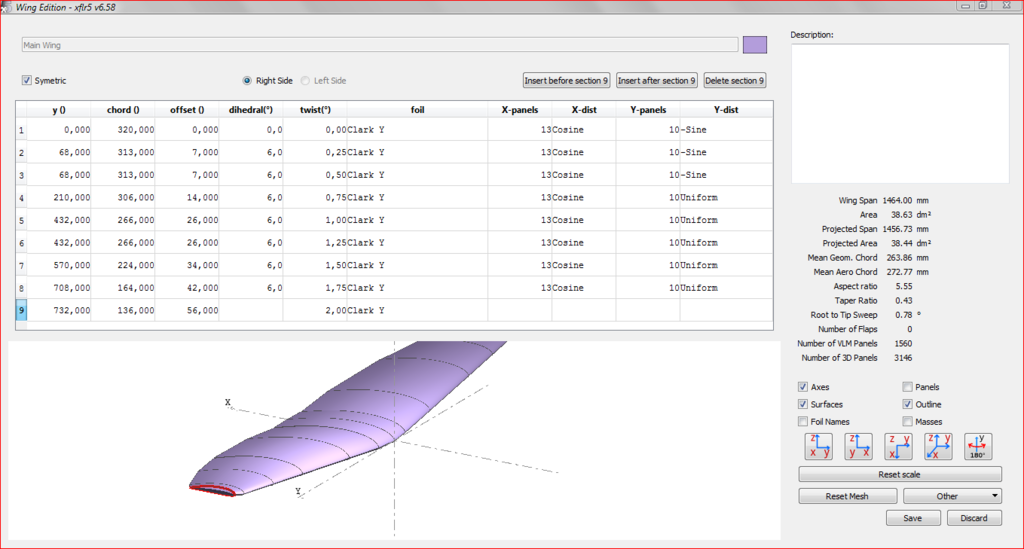
Task: Click the chord column header
Action: (123, 110)
